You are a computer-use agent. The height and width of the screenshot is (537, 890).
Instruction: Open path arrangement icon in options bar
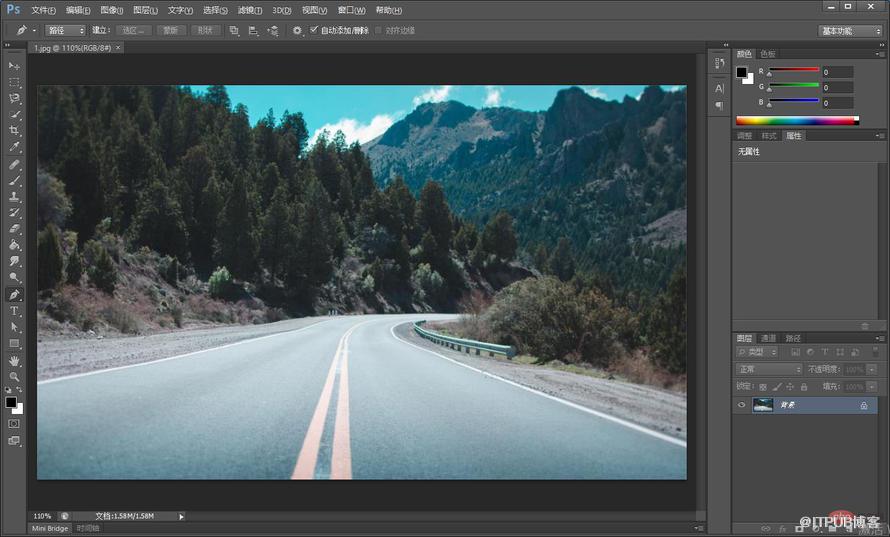point(273,31)
